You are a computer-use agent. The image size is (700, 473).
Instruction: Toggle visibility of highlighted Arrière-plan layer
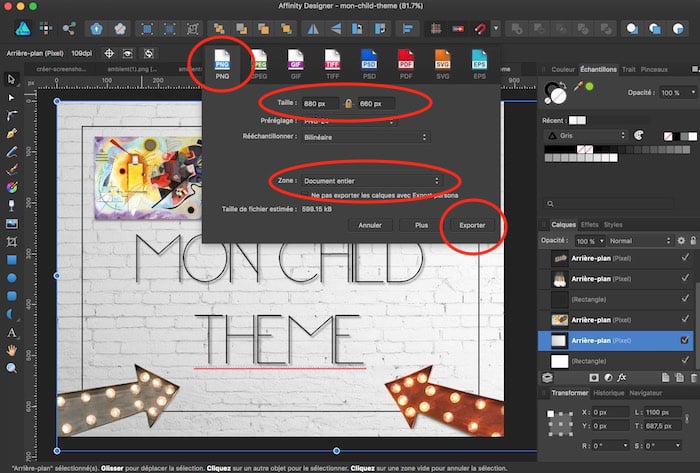[x=684, y=340]
